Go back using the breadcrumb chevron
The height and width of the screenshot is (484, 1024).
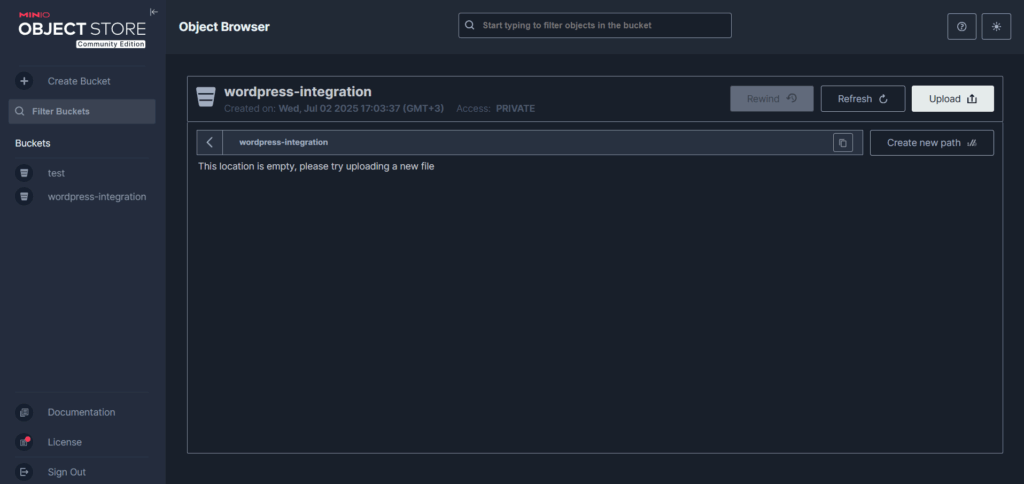click(x=210, y=142)
